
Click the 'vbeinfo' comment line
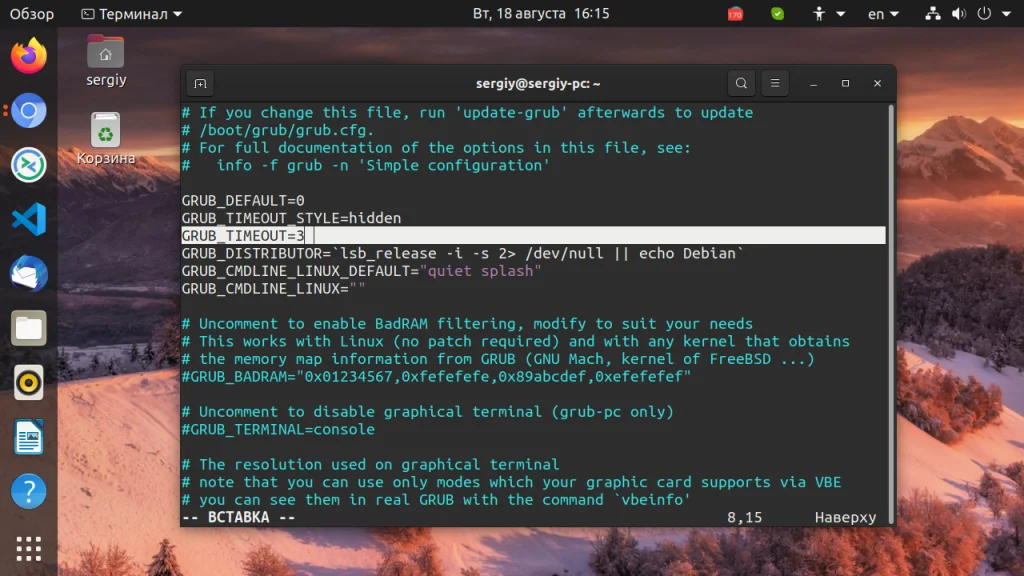point(436,500)
